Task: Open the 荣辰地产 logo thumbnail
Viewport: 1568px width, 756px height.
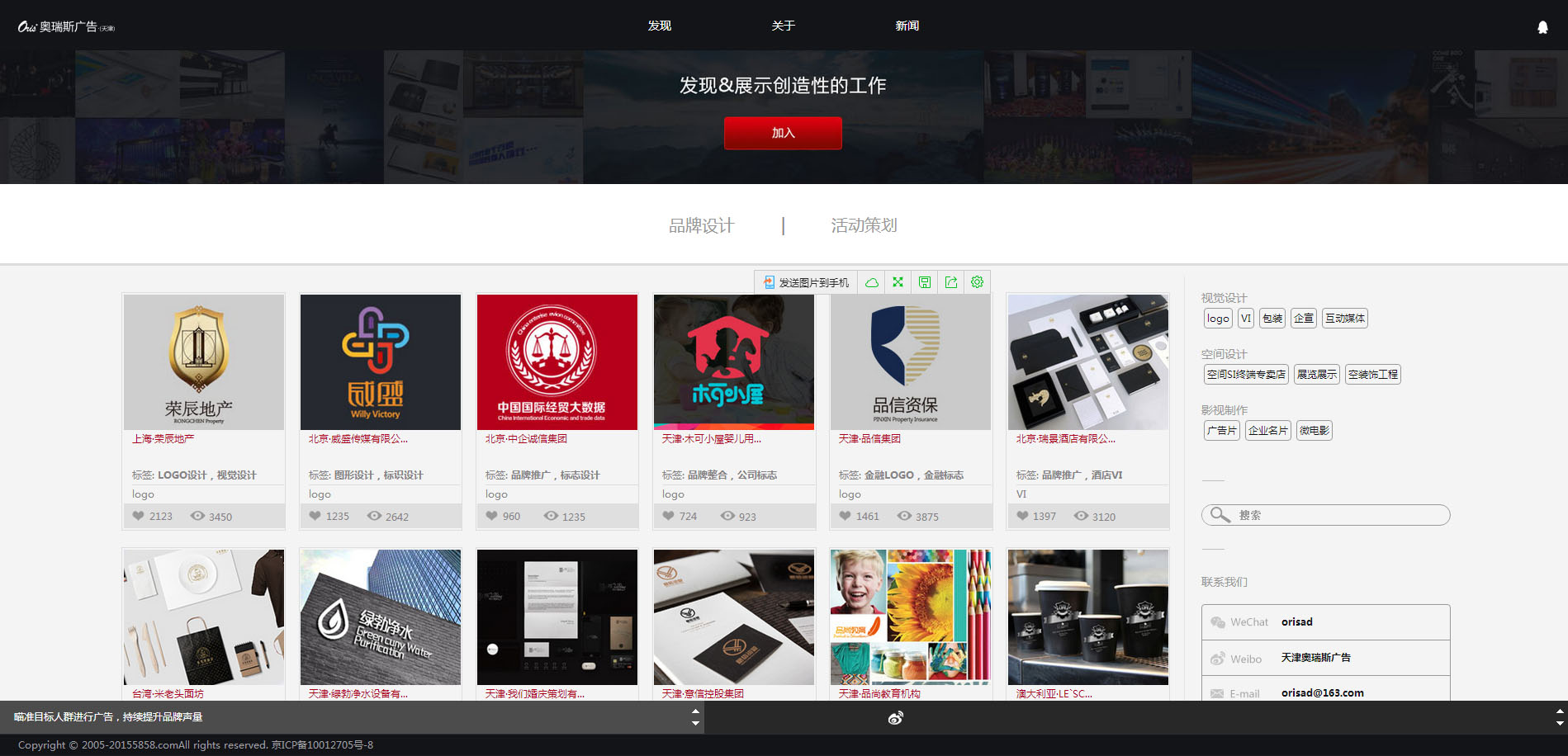Action: point(204,362)
